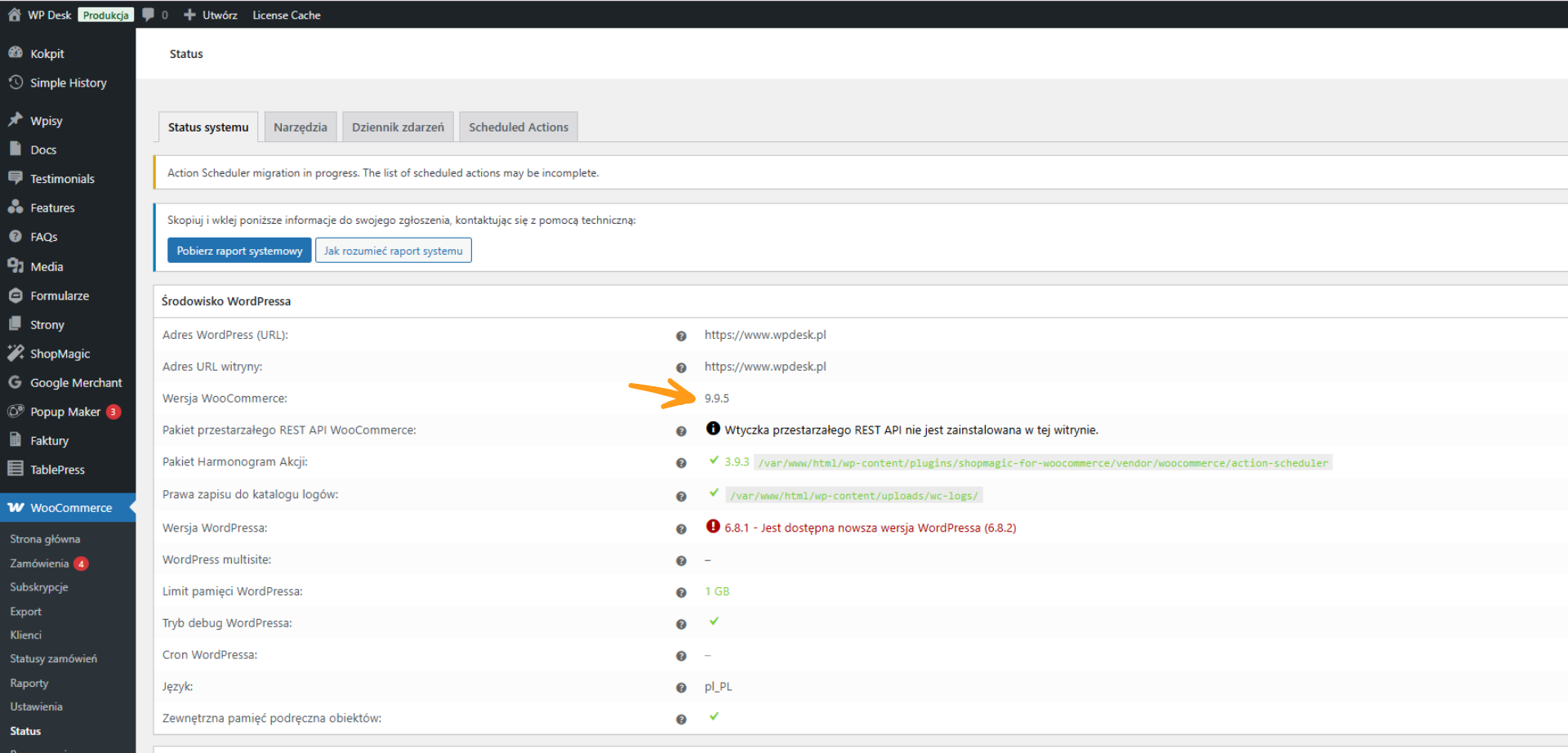Viewport: 1568px width, 753px height.
Task: Open Kokpit dashboard icon in sidebar
Action: point(16,53)
